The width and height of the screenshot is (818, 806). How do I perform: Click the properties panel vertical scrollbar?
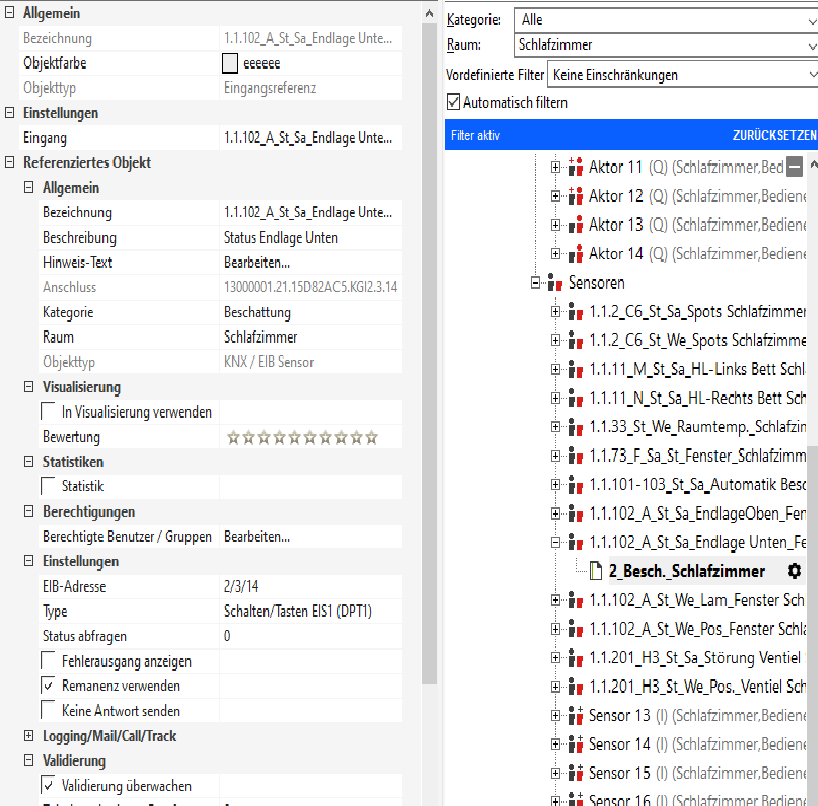point(429,352)
